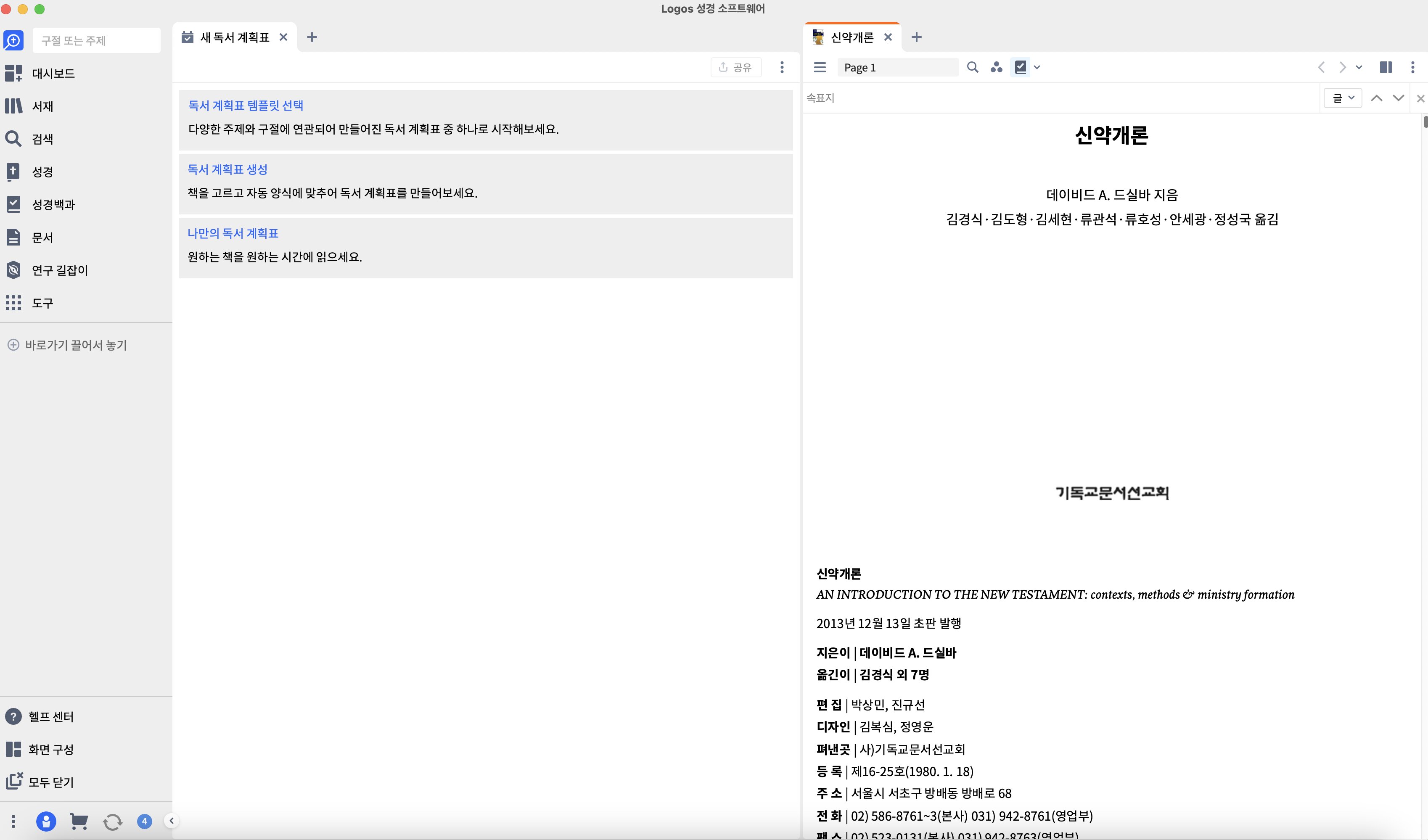This screenshot has height=840, width=1428.
Task: Open the visual filters icon
Action: click(996, 67)
